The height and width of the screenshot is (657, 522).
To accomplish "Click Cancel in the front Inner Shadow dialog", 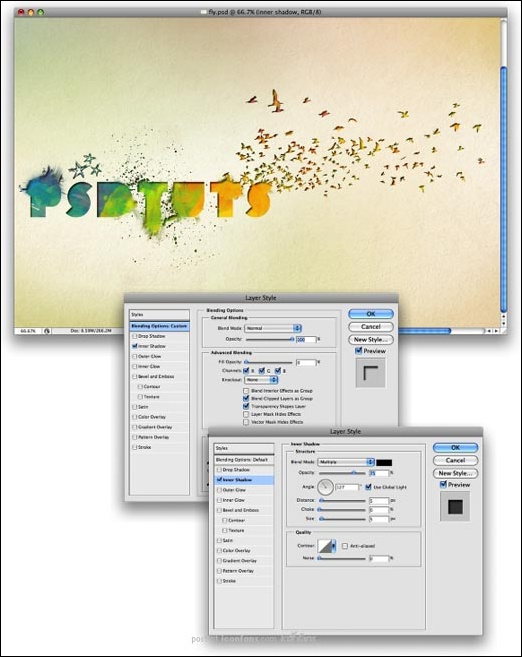I will point(455,460).
